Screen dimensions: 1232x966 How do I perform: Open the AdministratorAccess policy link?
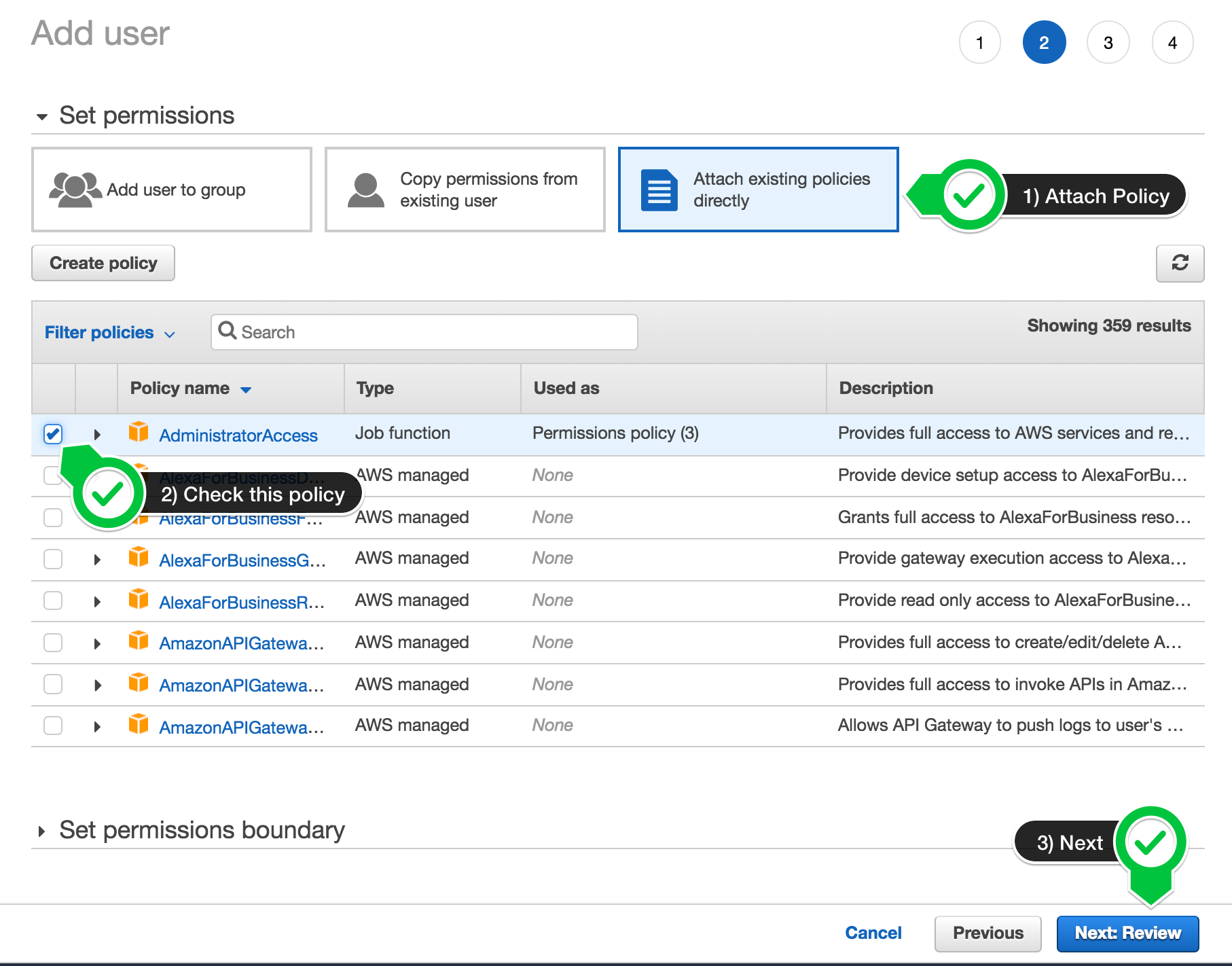coord(238,435)
